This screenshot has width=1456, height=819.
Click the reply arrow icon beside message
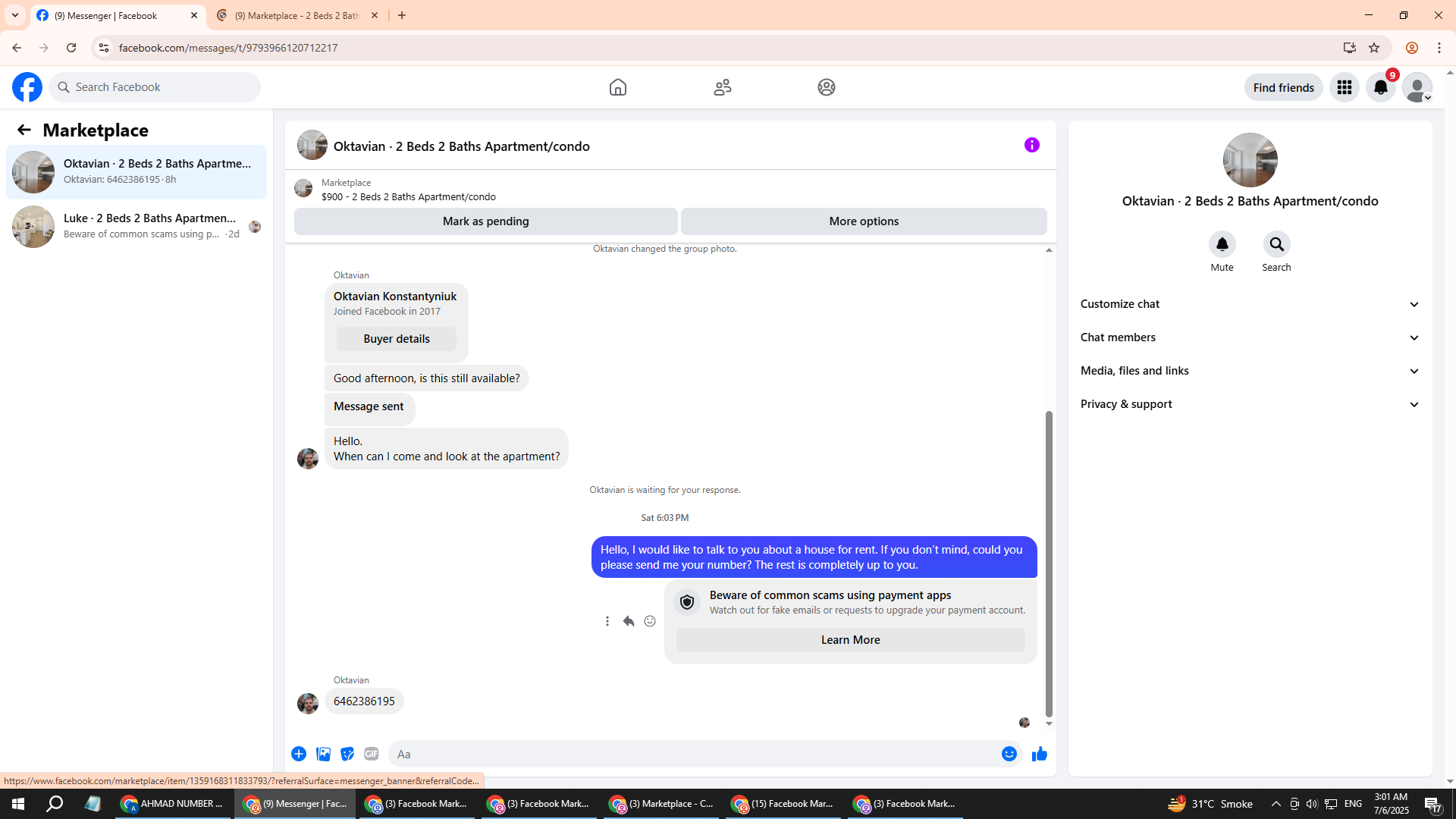coord(629,621)
